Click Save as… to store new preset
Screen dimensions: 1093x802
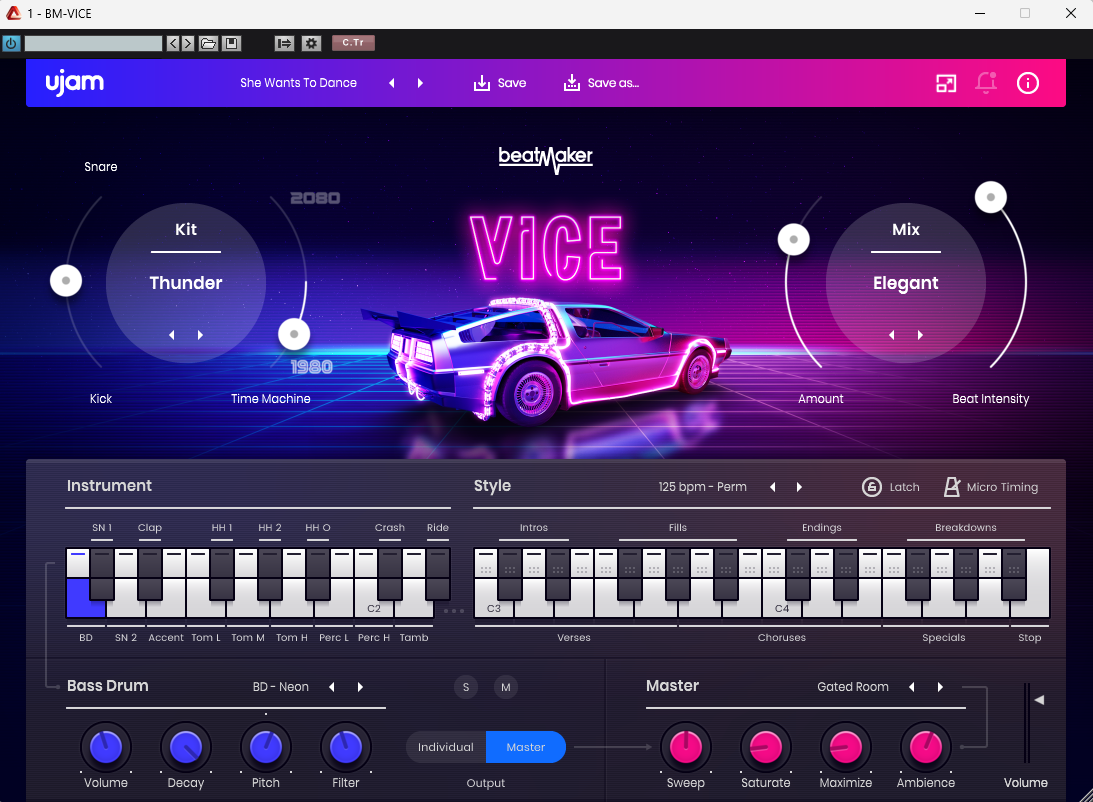(x=601, y=83)
